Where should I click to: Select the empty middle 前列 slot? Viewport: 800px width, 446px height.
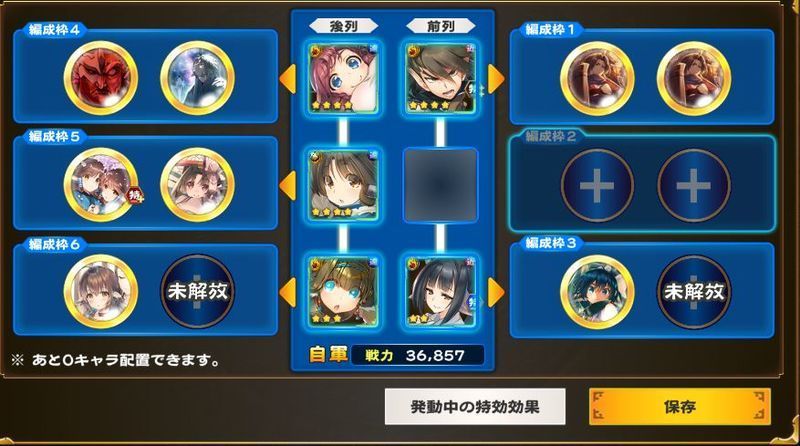(441, 185)
